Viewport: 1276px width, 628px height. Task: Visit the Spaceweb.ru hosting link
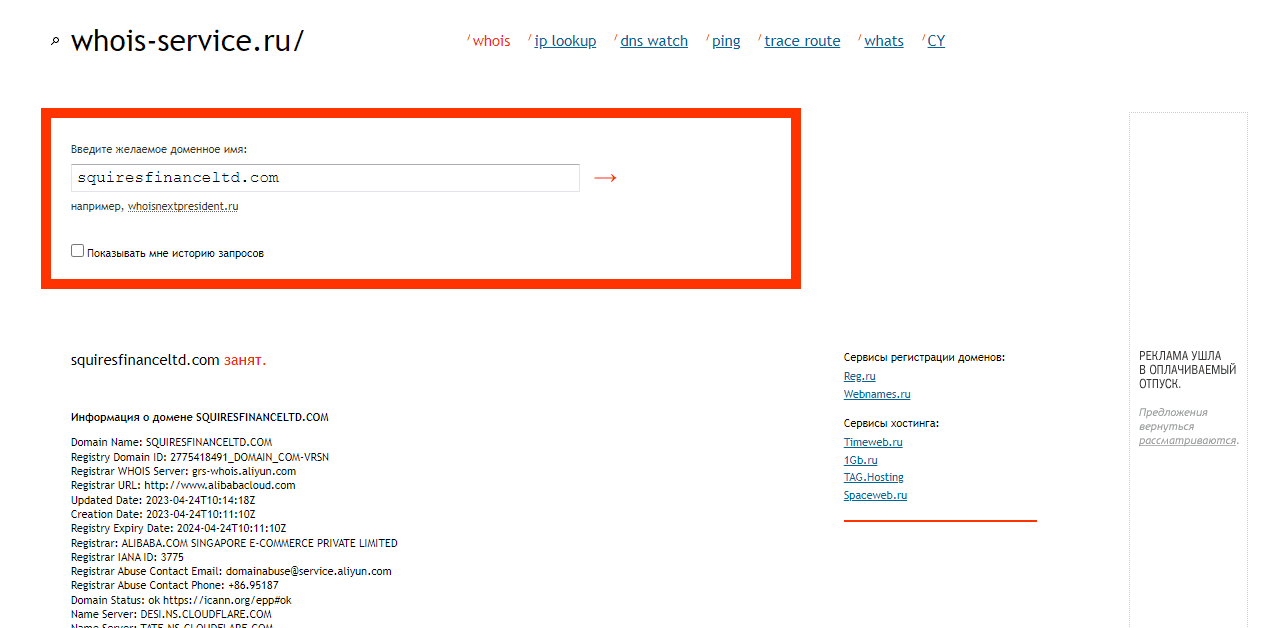[x=875, y=495]
